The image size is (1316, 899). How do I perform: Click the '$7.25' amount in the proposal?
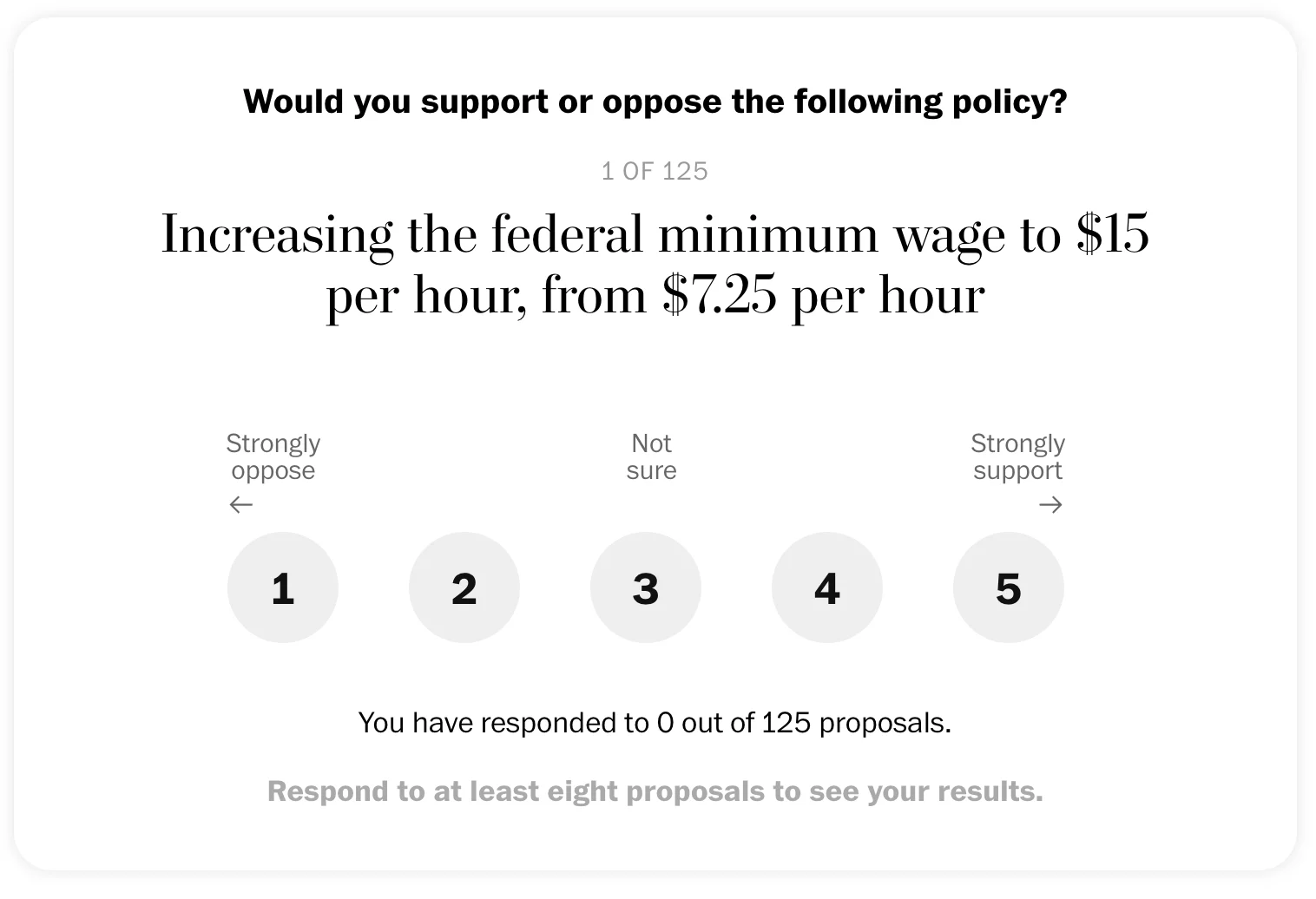point(720,296)
